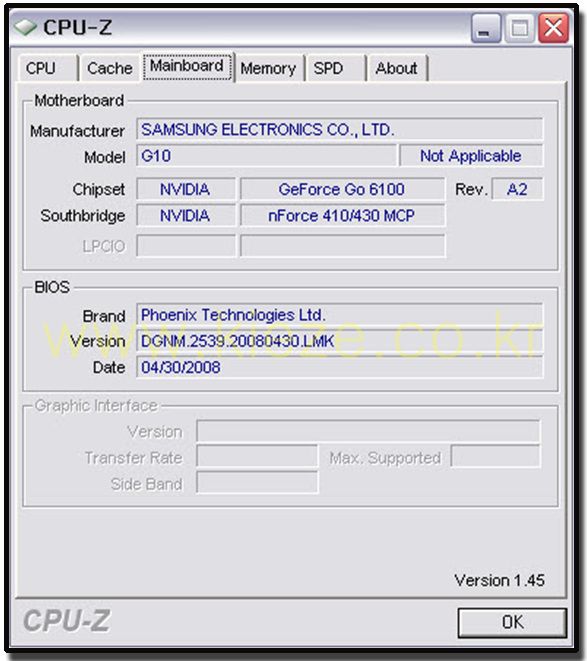Click the Rev. field showing A2
Image resolution: width=587 pixels, height=661 pixels.
click(x=517, y=189)
